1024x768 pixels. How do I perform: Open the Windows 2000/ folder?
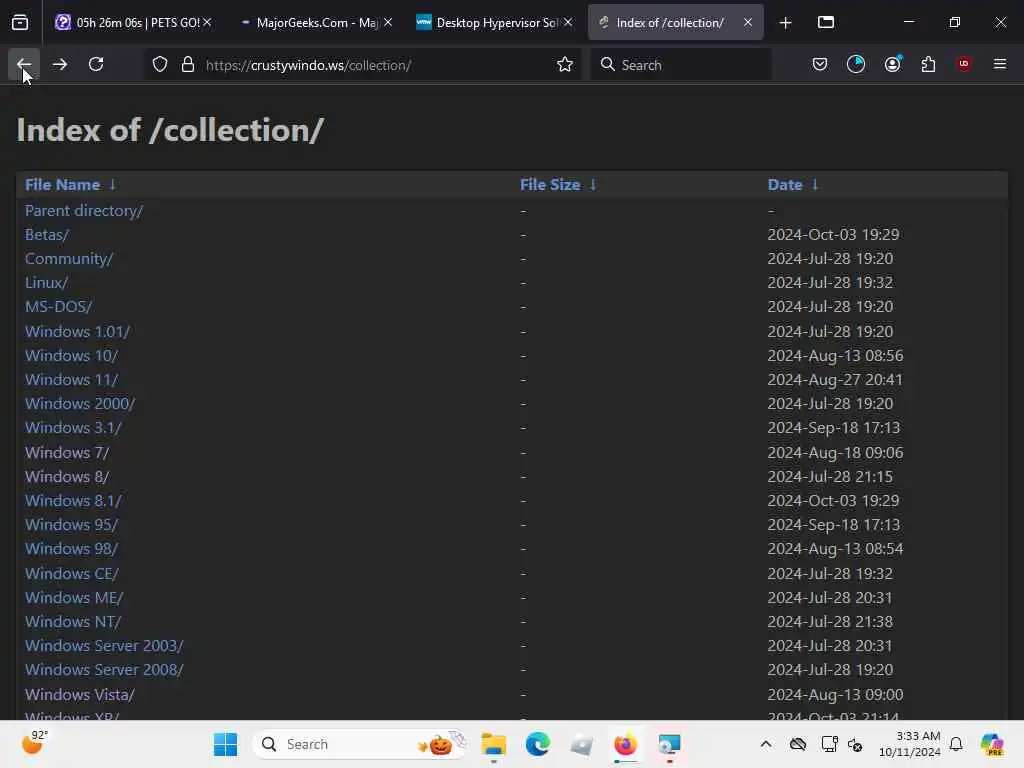point(80,404)
